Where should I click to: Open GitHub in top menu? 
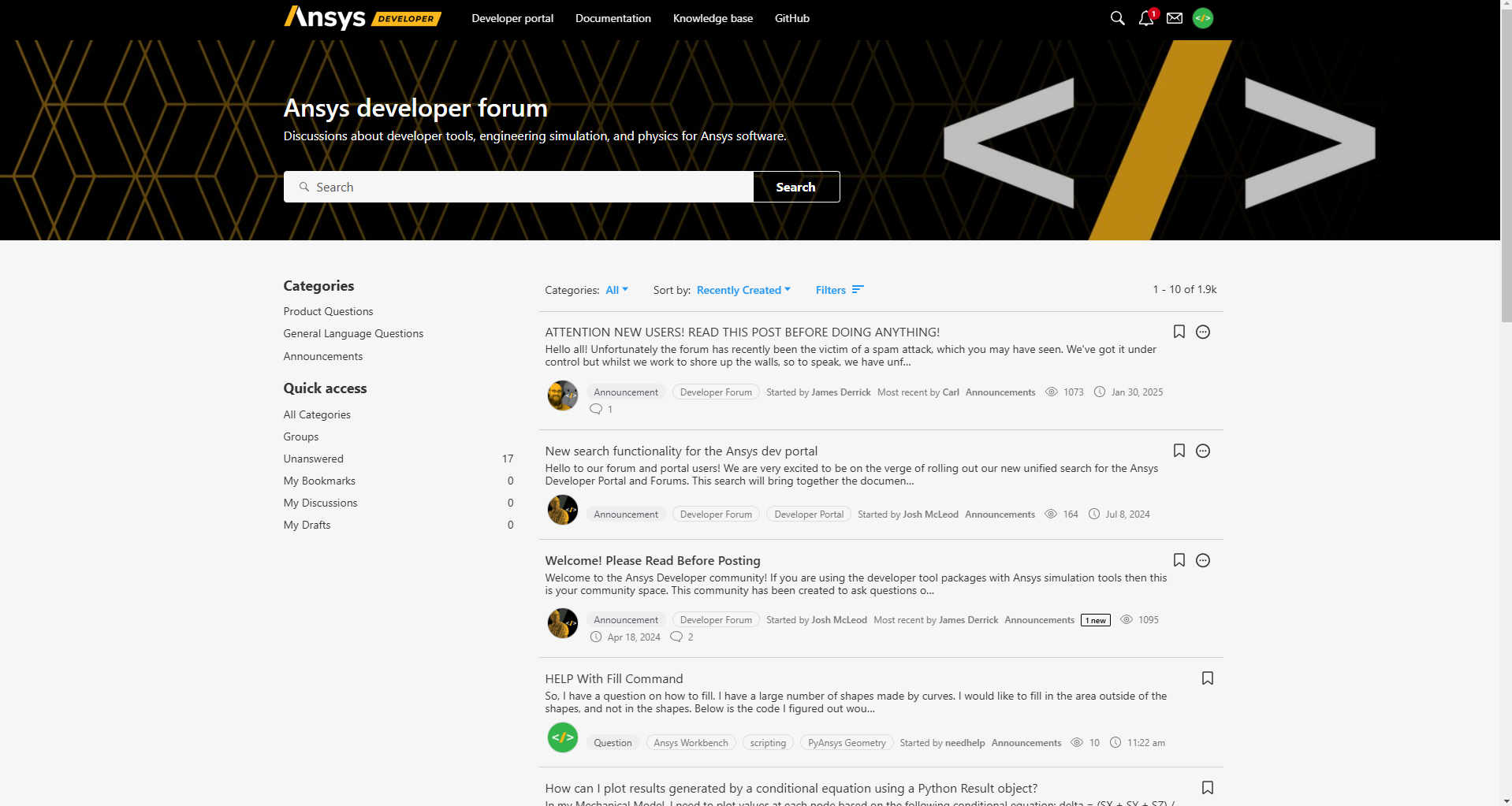coord(792,18)
